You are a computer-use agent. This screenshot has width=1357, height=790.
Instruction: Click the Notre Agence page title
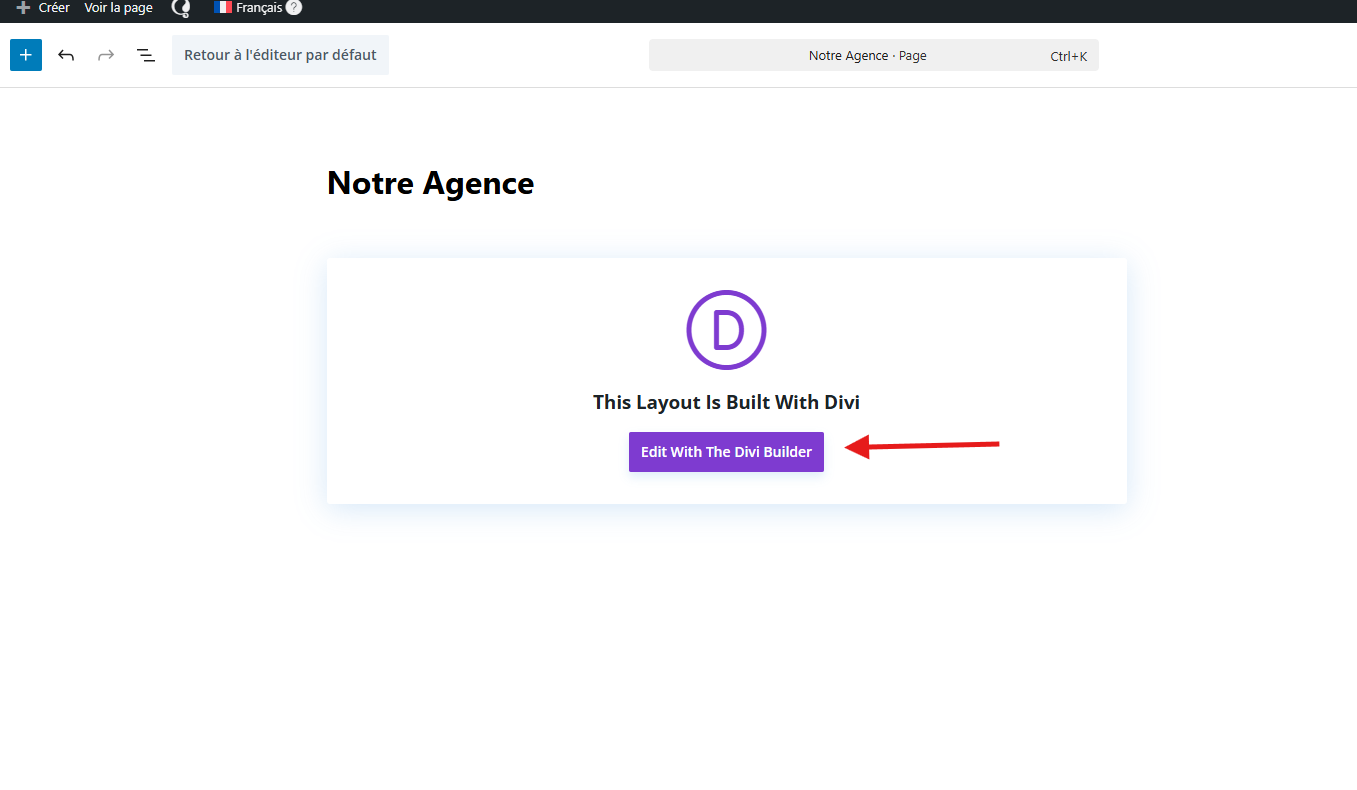pyautogui.click(x=430, y=184)
